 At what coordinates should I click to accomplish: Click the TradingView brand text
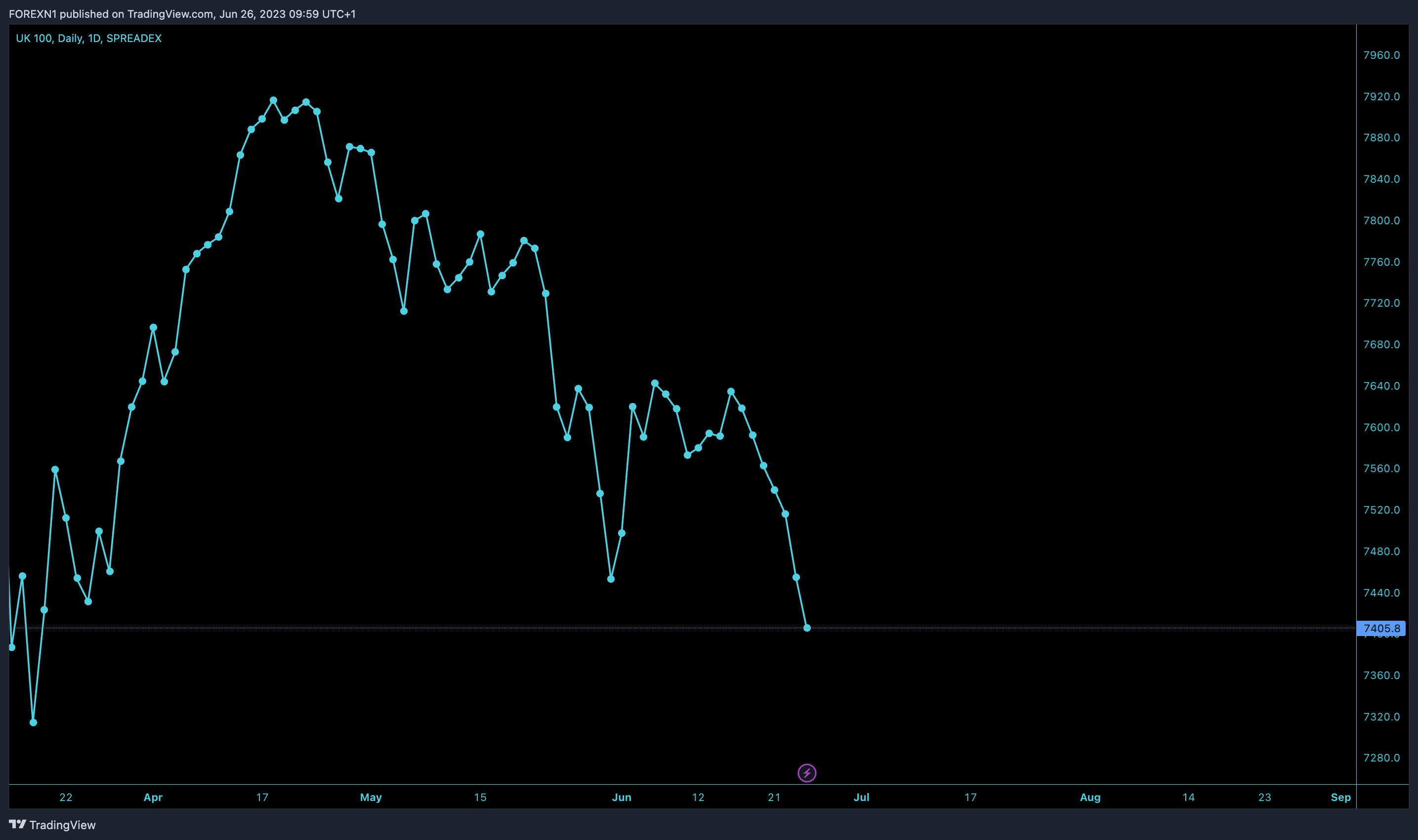(63, 825)
